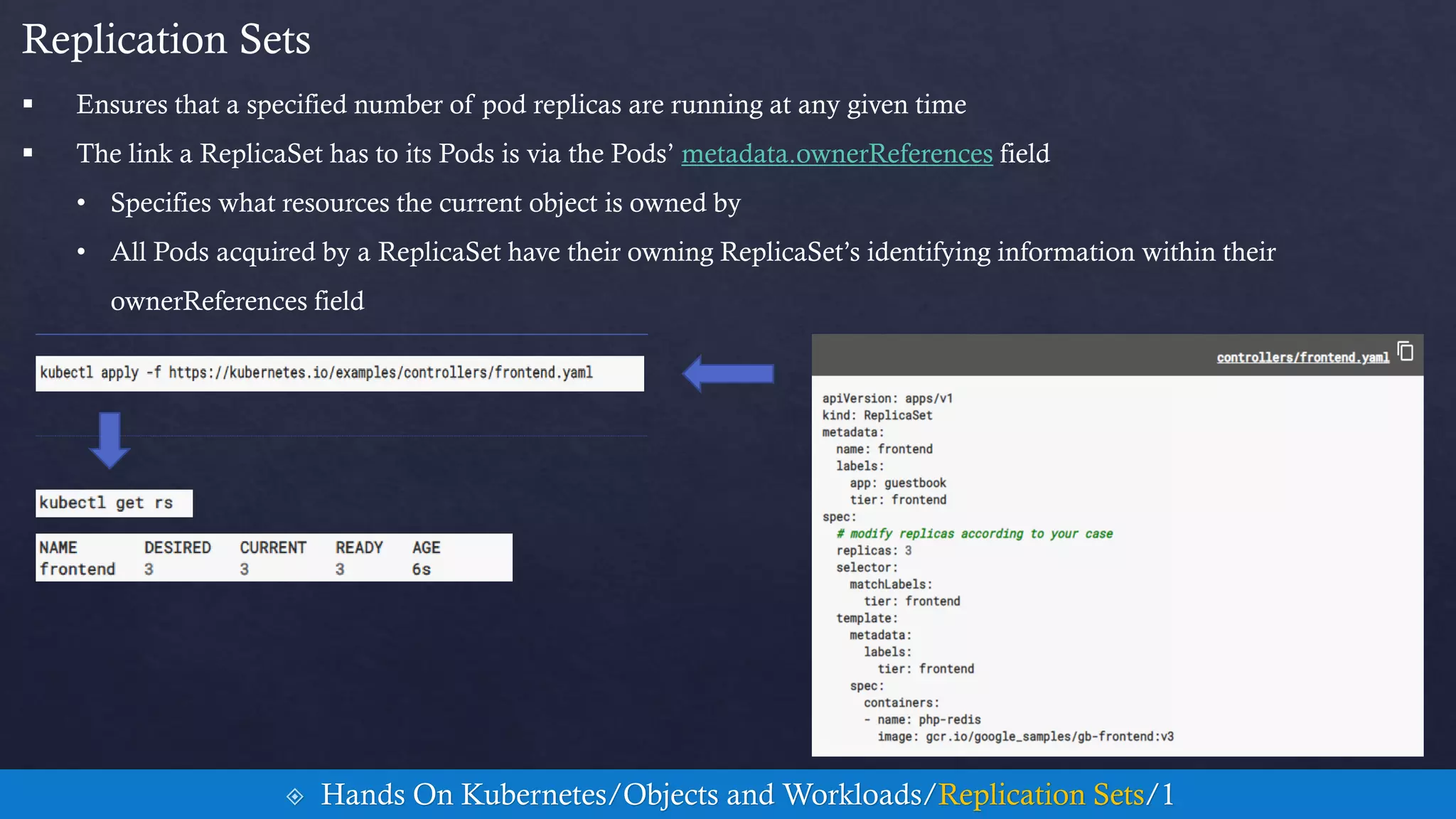Click the yellow 'Replication Sets' footer text
This screenshot has height=819, width=1456.
(1042, 795)
